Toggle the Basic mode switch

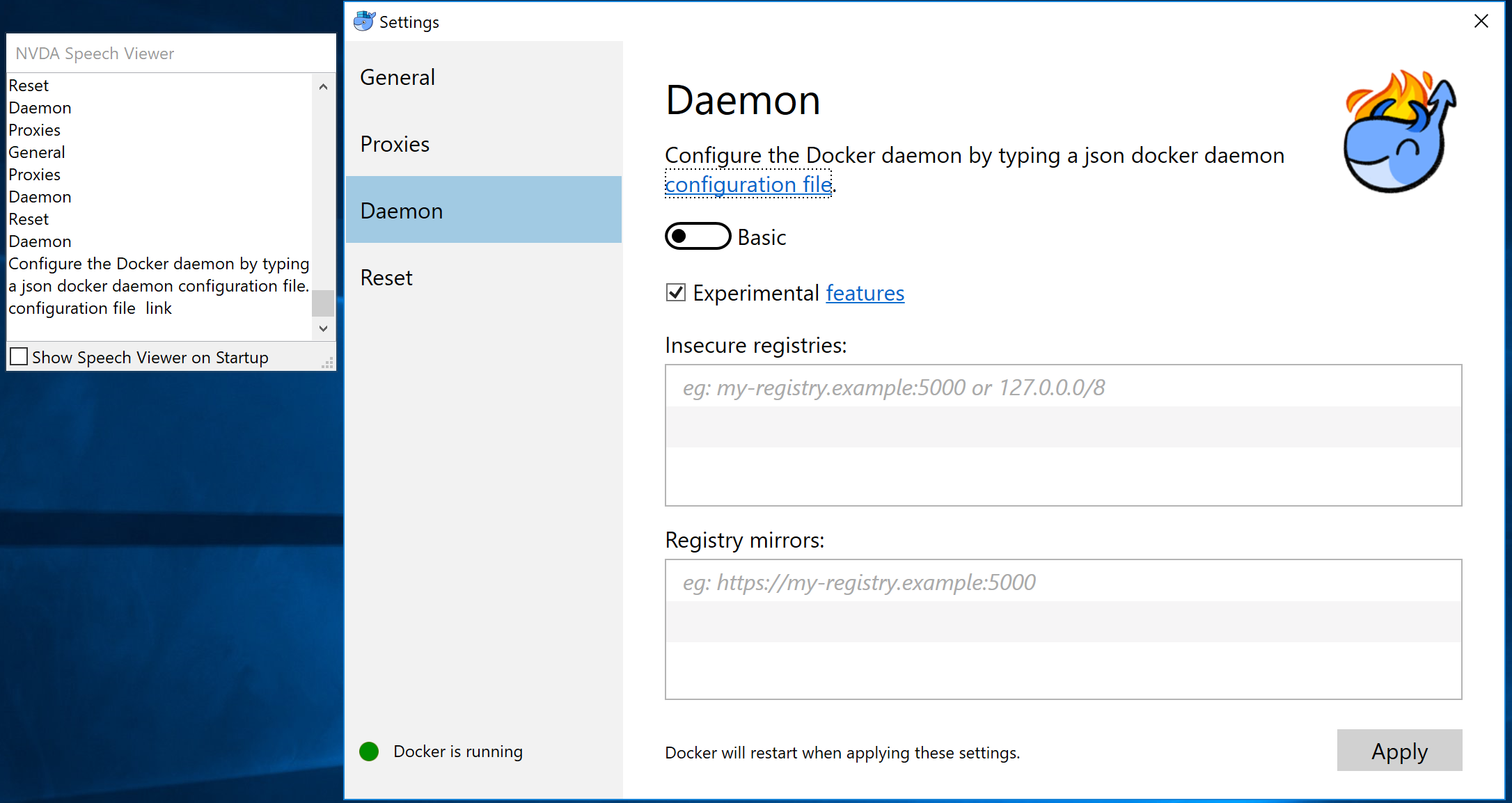coord(697,237)
